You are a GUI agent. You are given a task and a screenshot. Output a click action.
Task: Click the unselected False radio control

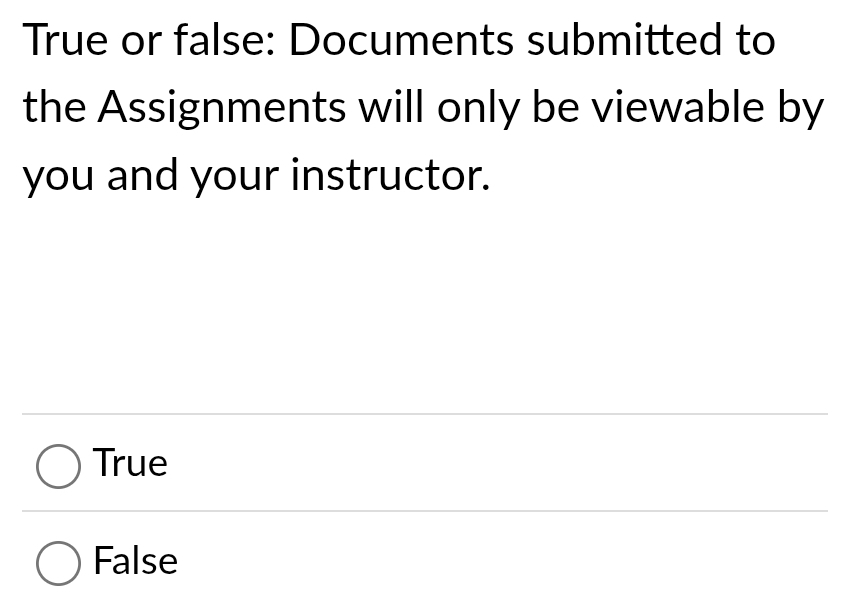[58, 562]
